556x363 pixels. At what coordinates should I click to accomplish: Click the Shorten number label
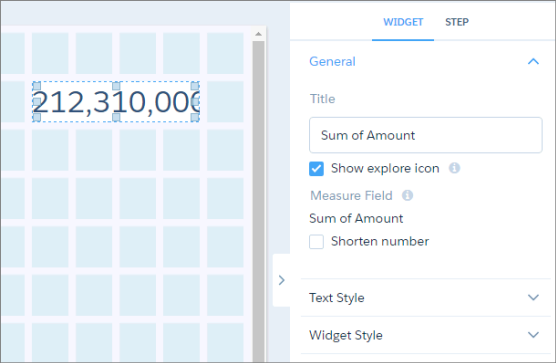click(380, 242)
